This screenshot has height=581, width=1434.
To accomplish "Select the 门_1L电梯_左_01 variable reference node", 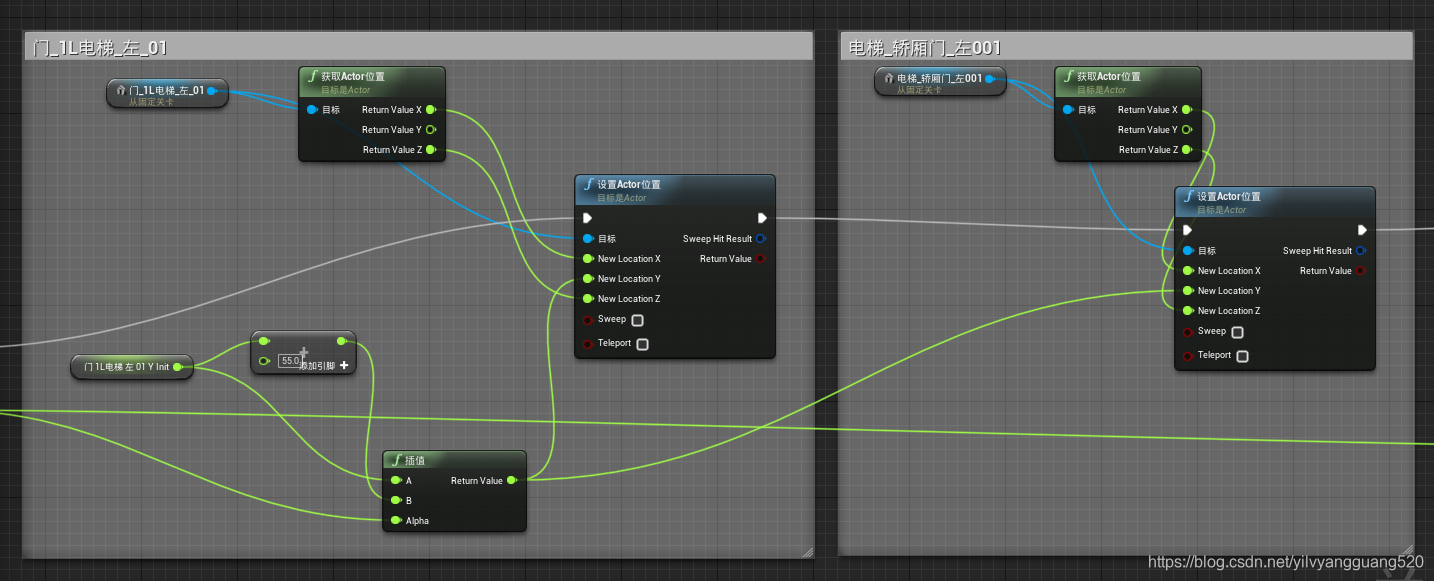I will click(x=167, y=94).
